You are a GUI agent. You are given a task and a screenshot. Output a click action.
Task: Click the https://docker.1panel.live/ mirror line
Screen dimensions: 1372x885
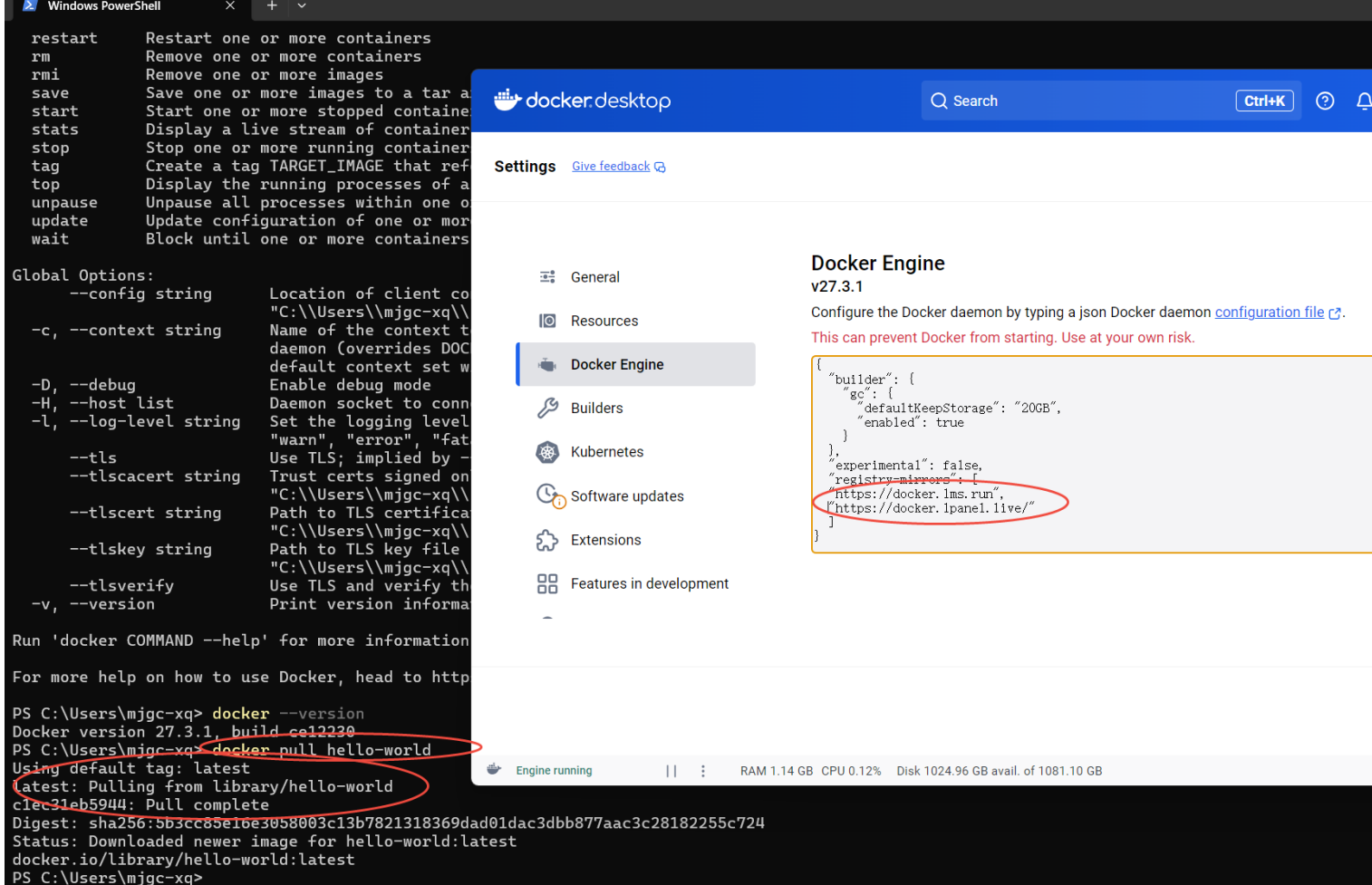[x=931, y=508]
